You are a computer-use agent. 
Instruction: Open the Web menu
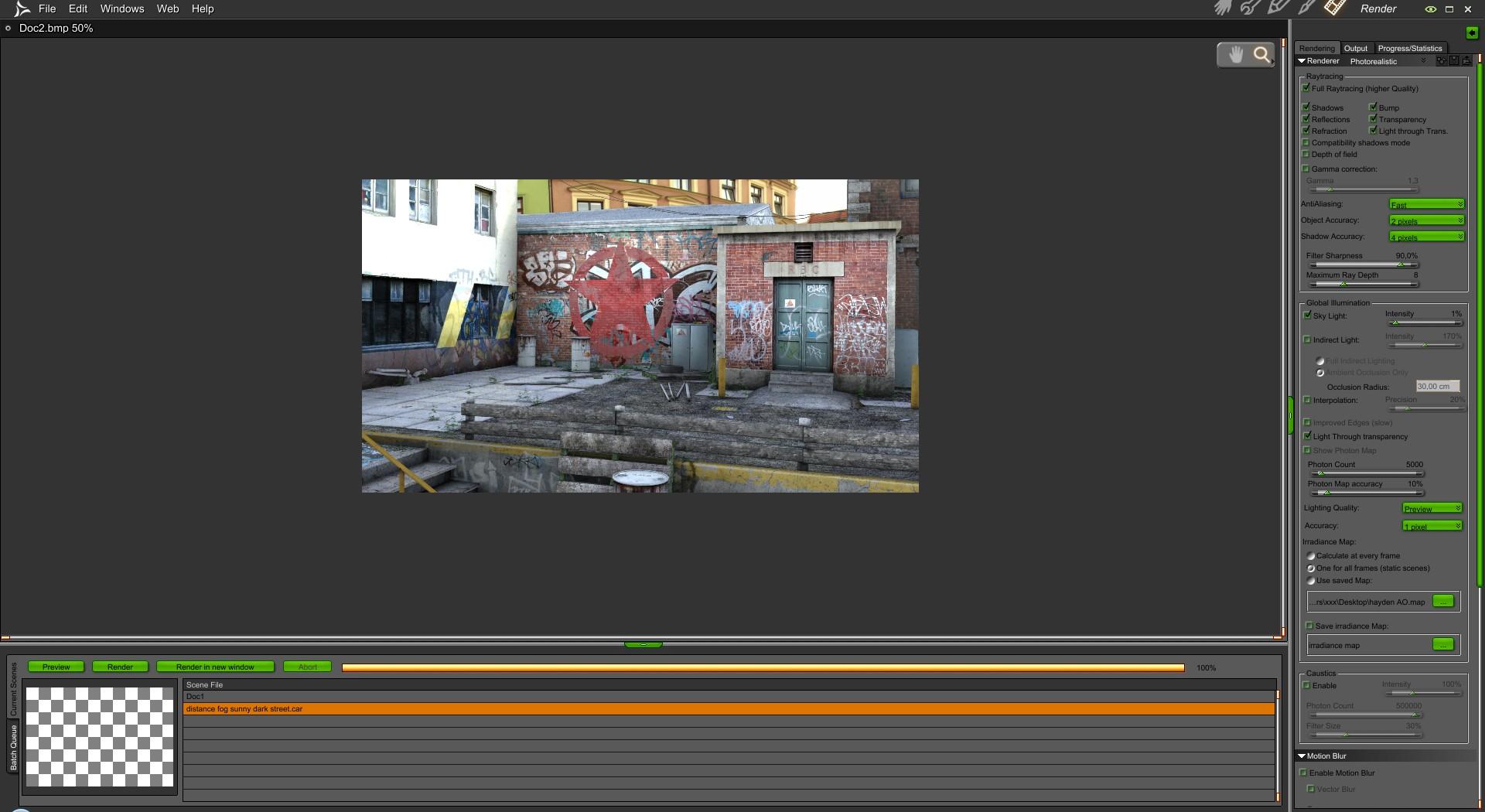click(x=168, y=9)
